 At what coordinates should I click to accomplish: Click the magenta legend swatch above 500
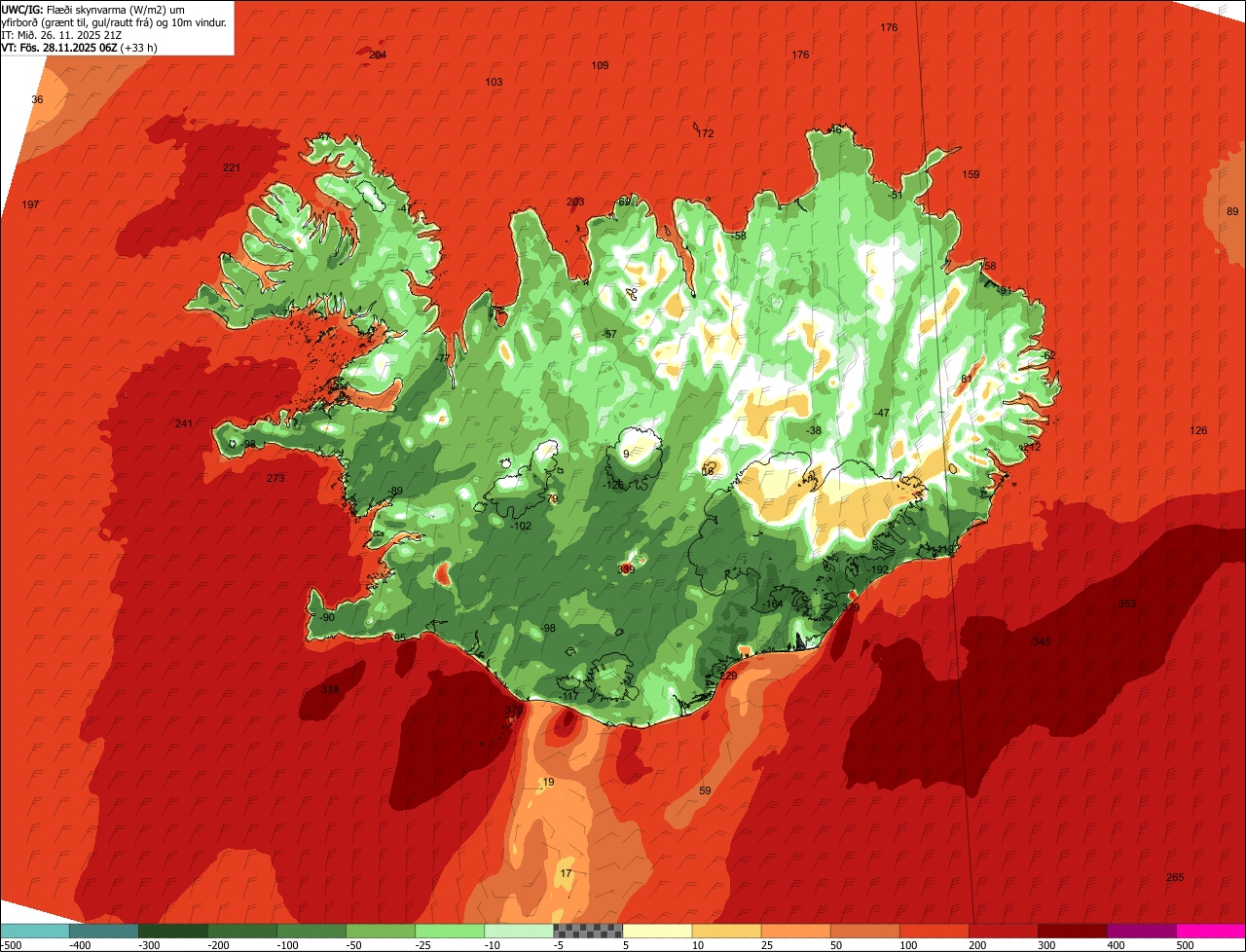tap(1210, 931)
